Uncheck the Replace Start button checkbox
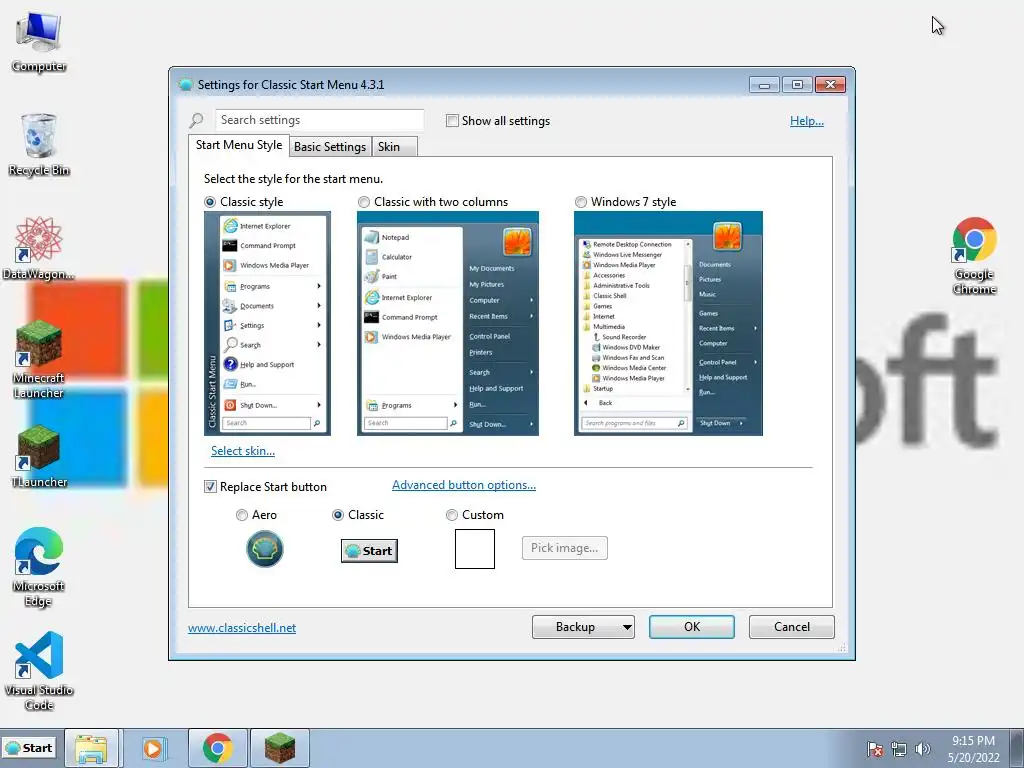 (210, 487)
